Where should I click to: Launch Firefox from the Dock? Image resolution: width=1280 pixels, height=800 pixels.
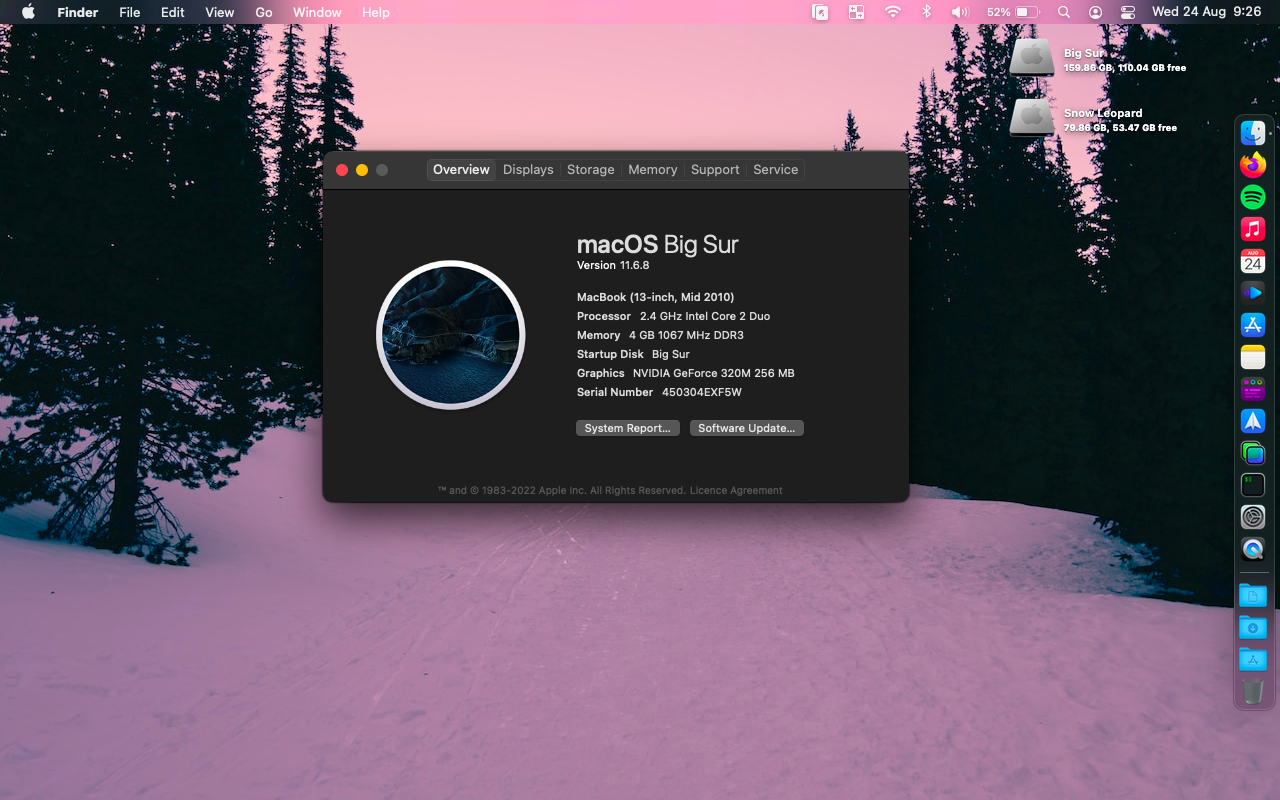[x=1253, y=165]
